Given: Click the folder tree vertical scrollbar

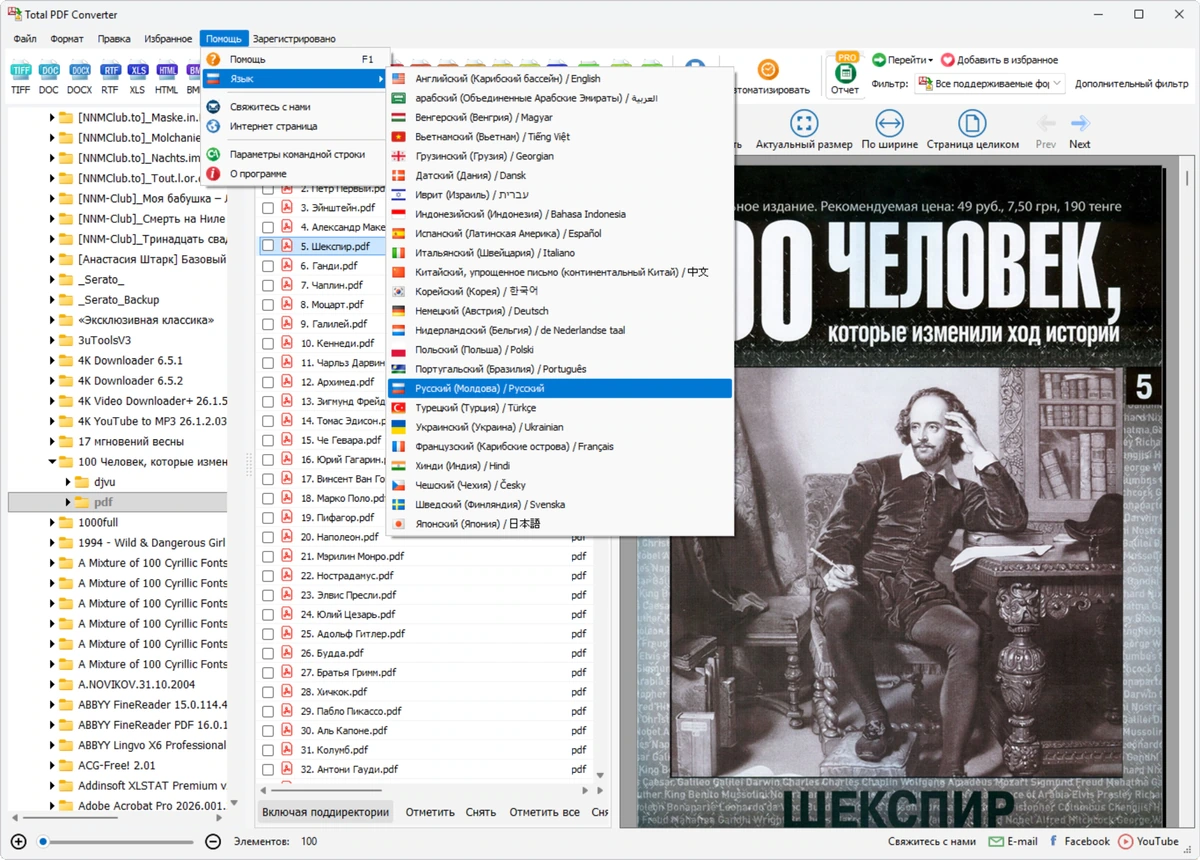Looking at the screenshot, I should pyautogui.click(x=234, y=460).
